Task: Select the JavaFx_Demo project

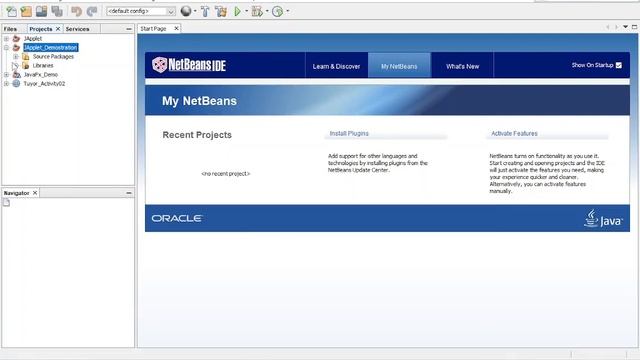Action: (40, 75)
